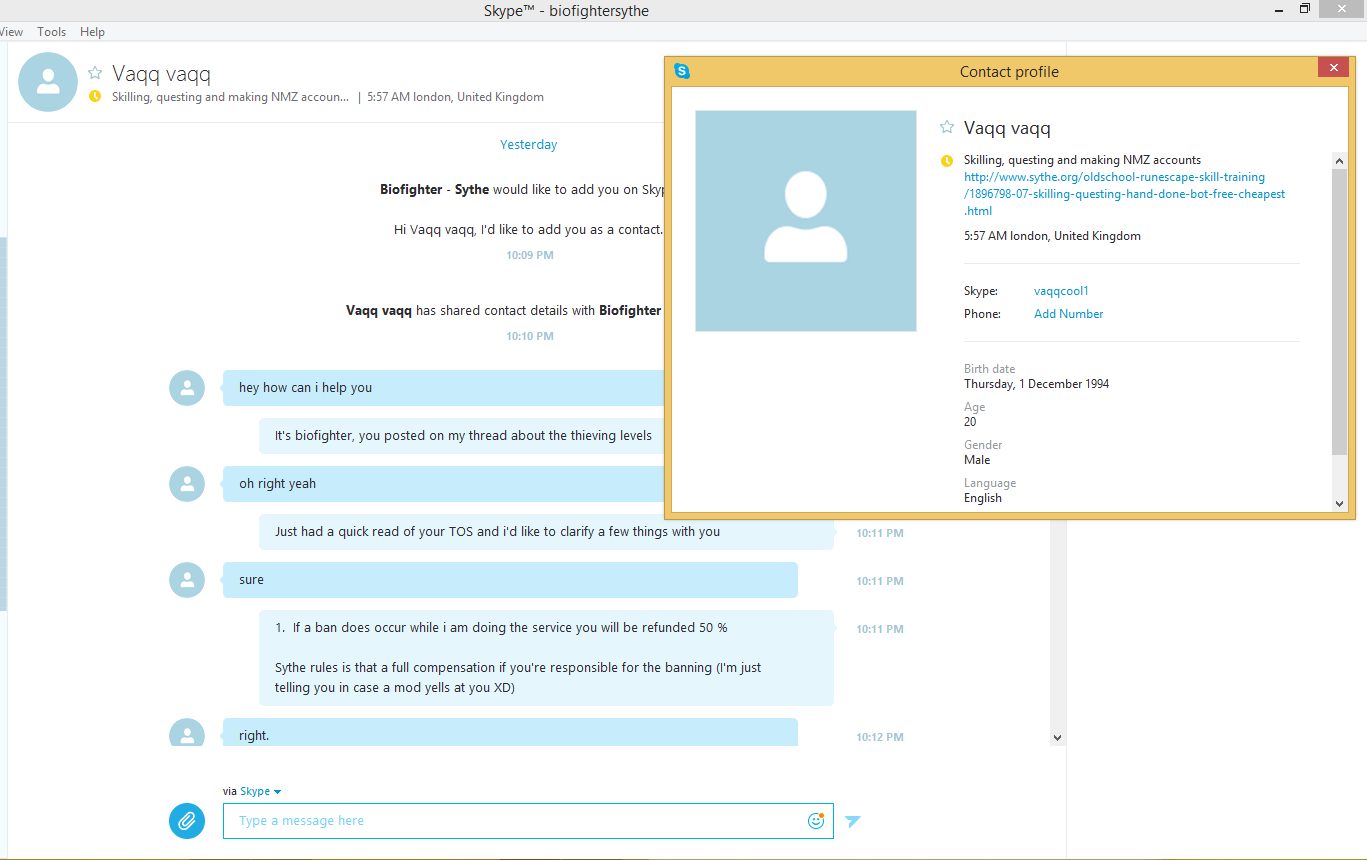The width and height of the screenshot is (1367, 860).
Task: Click the 10:10 PM timestamp
Action: coord(530,336)
